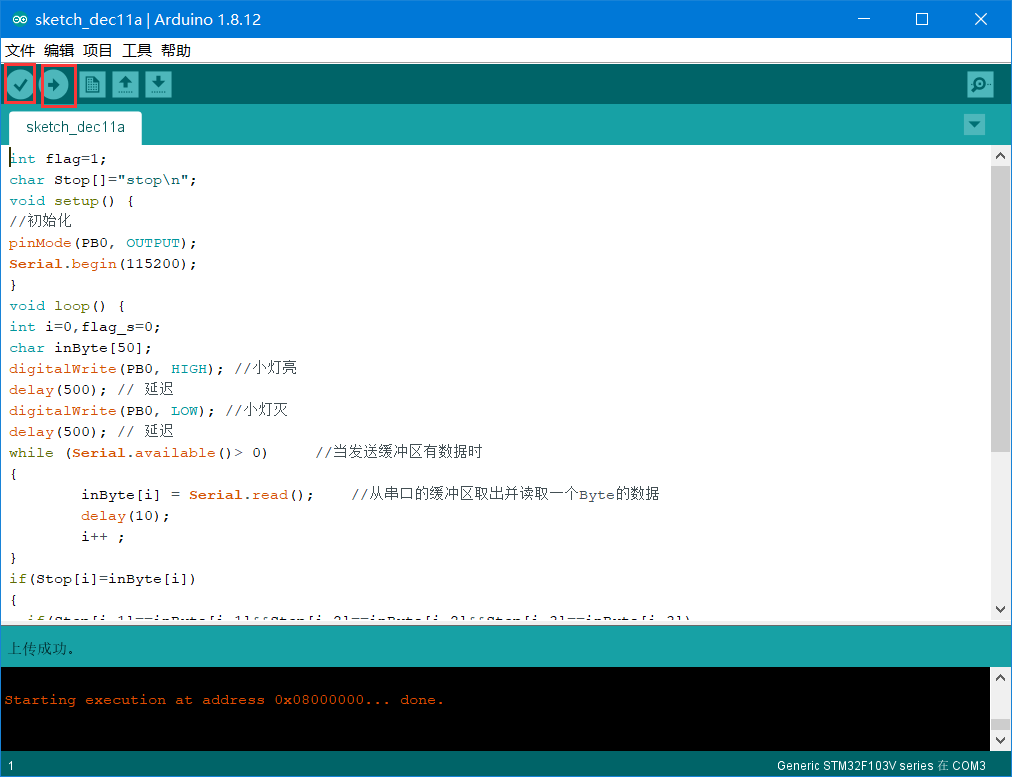The height and width of the screenshot is (777, 1012).
Task: Click 'digitalWrite(PB0, HIGH);' in the editor
Action: (x=116, y=369)
